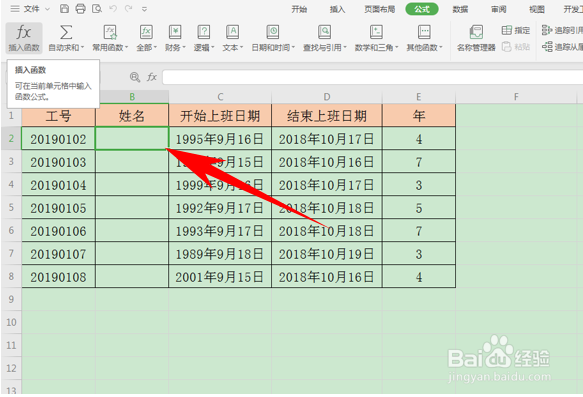Select row 2 header
The width and height of the screenshot is (583, 397).
[x=11, y=139]
